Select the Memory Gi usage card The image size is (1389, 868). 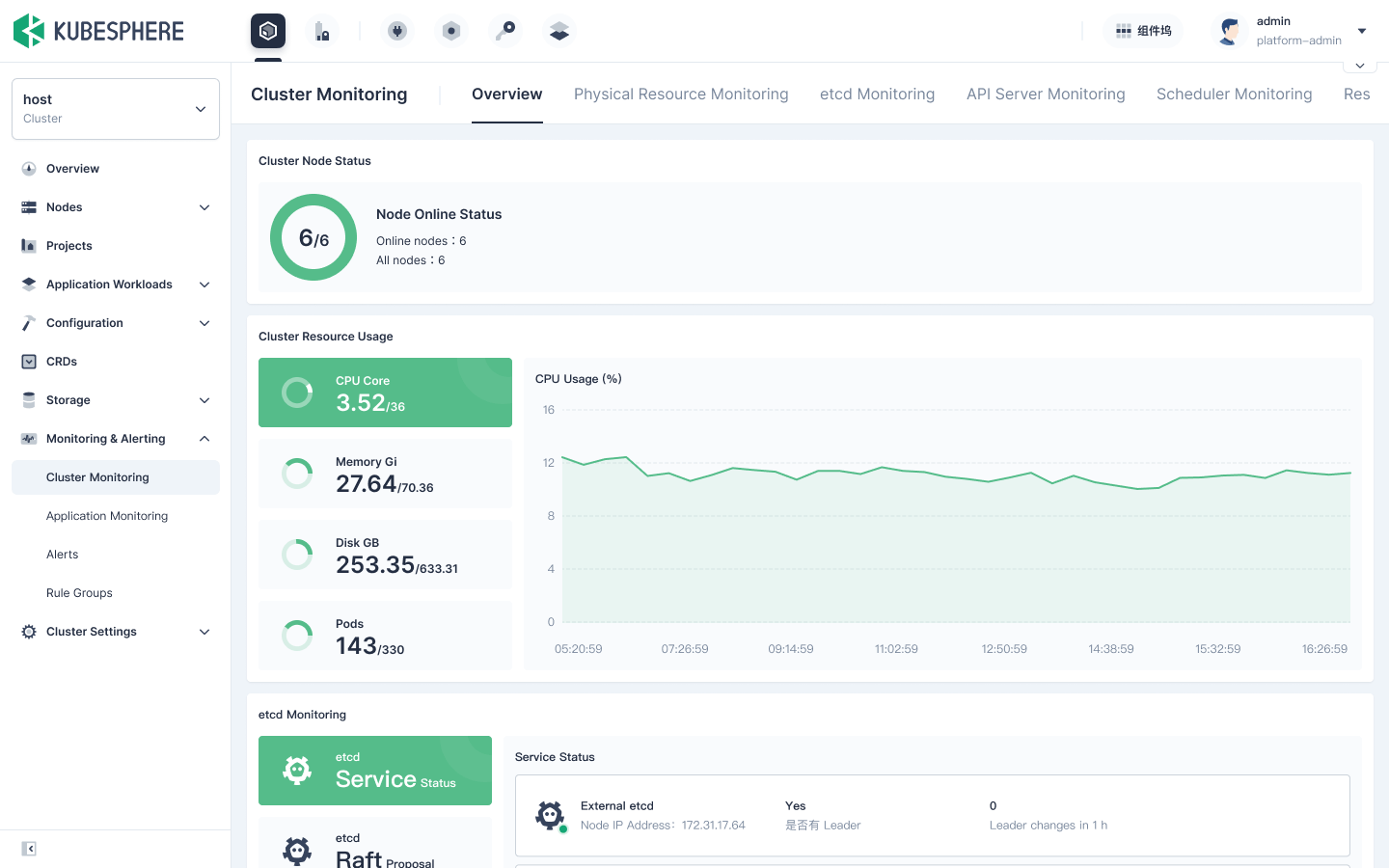pyautogui.click(x=385, y=474)
